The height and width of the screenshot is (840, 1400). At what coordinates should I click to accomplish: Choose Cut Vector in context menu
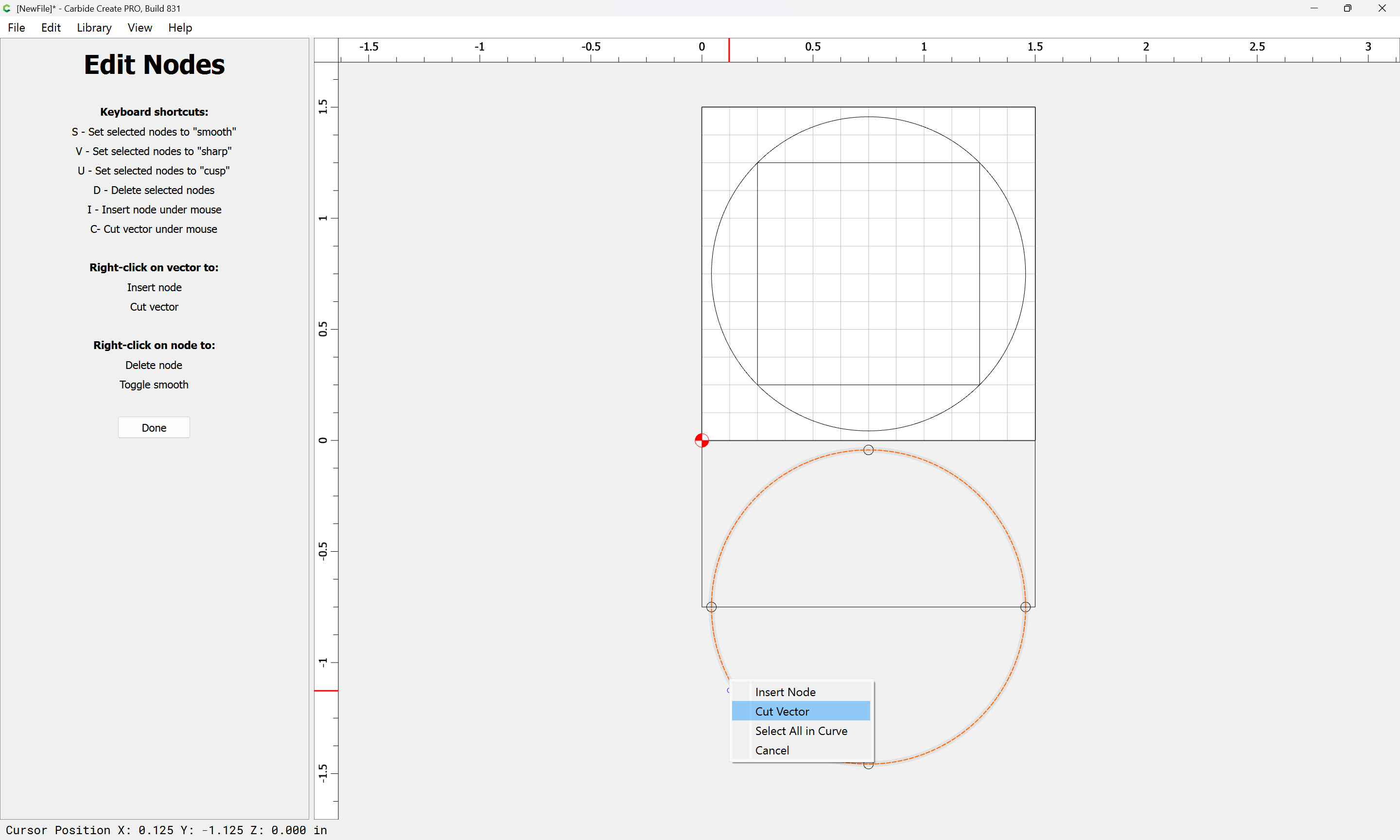pyautogui.click(x=782, y=711)
